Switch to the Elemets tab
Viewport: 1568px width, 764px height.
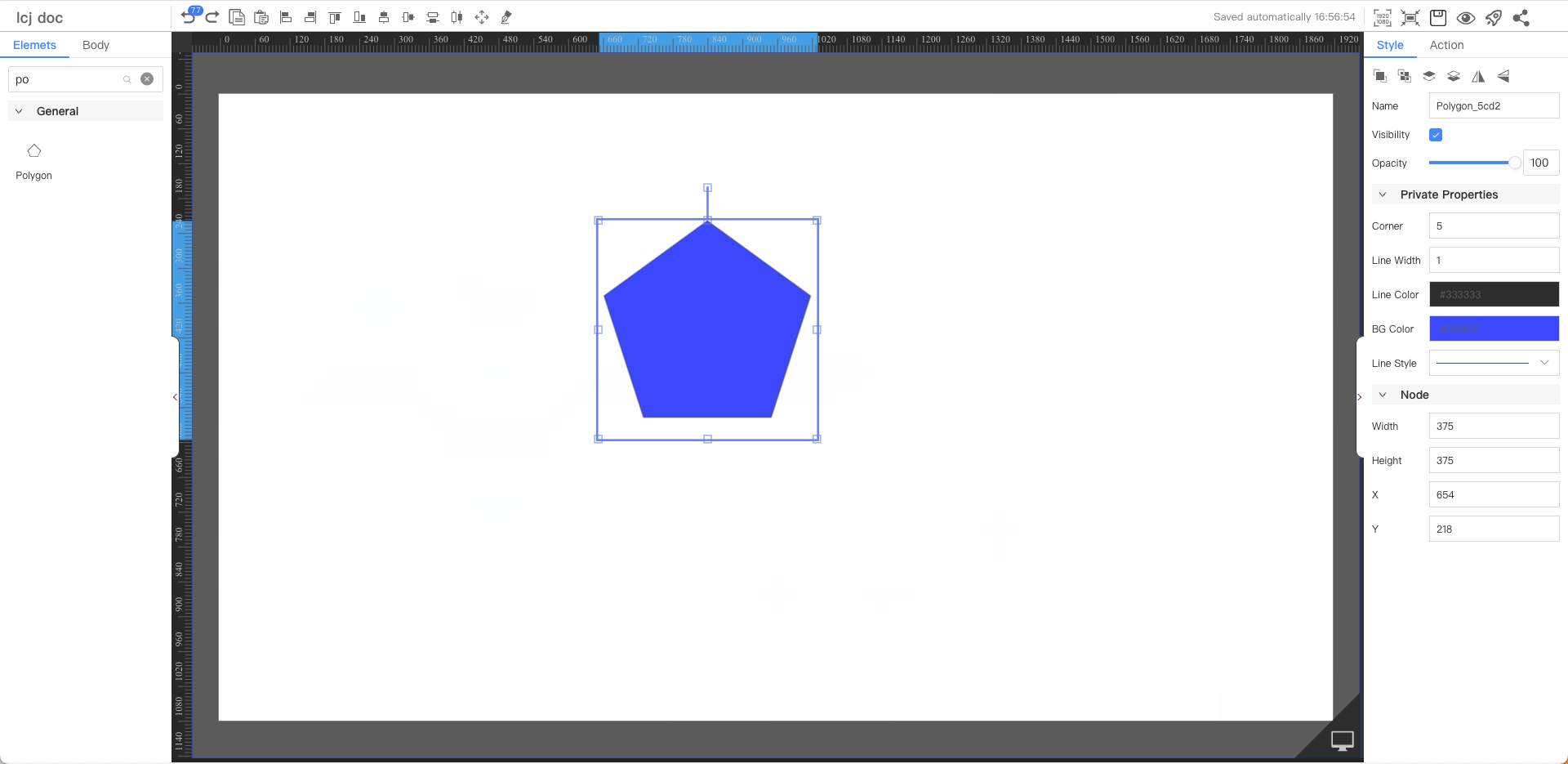click(x=34, y=45)
